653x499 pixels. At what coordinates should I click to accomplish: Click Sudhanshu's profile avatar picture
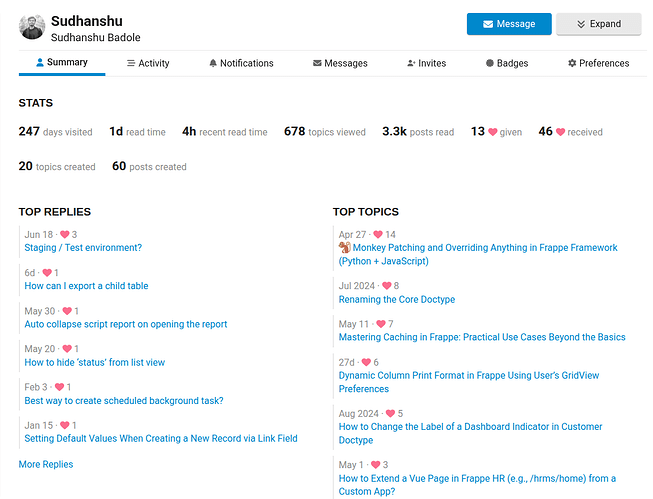pyautogui.click(x=32, y=27)
